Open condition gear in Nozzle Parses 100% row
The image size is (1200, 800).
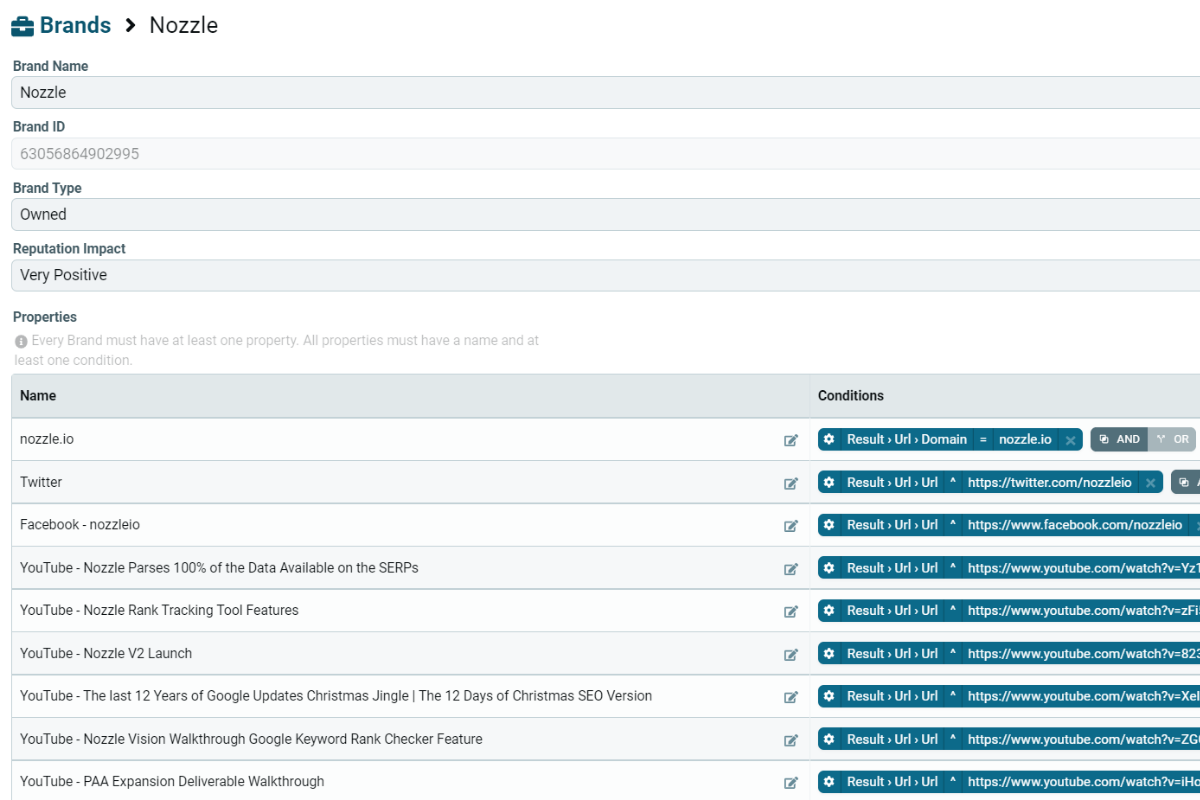(x=829, y=568)
